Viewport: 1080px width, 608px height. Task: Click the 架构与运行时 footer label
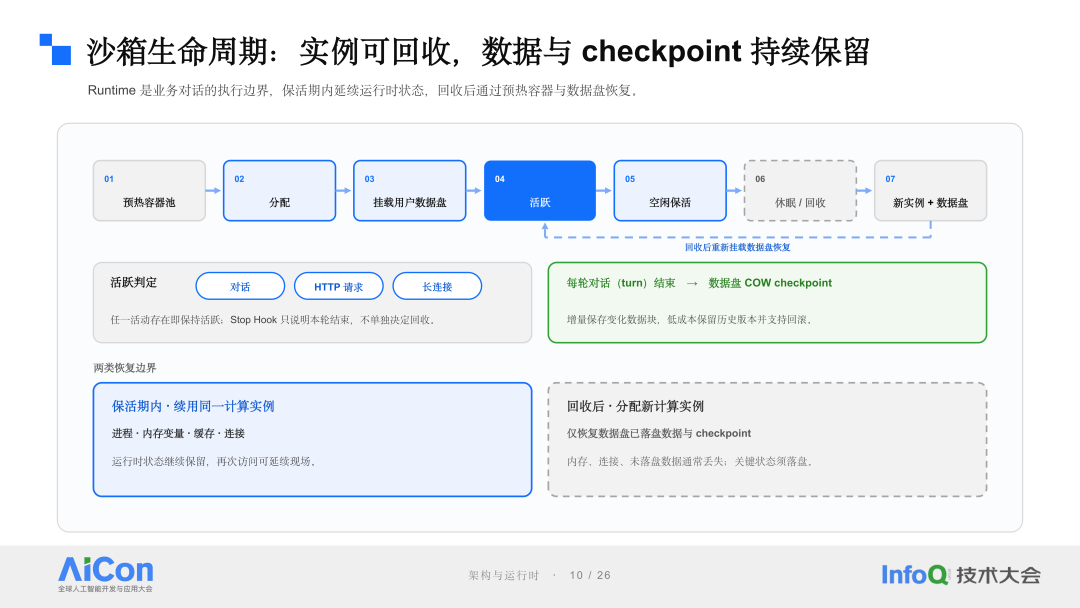(x=503, y=575)
